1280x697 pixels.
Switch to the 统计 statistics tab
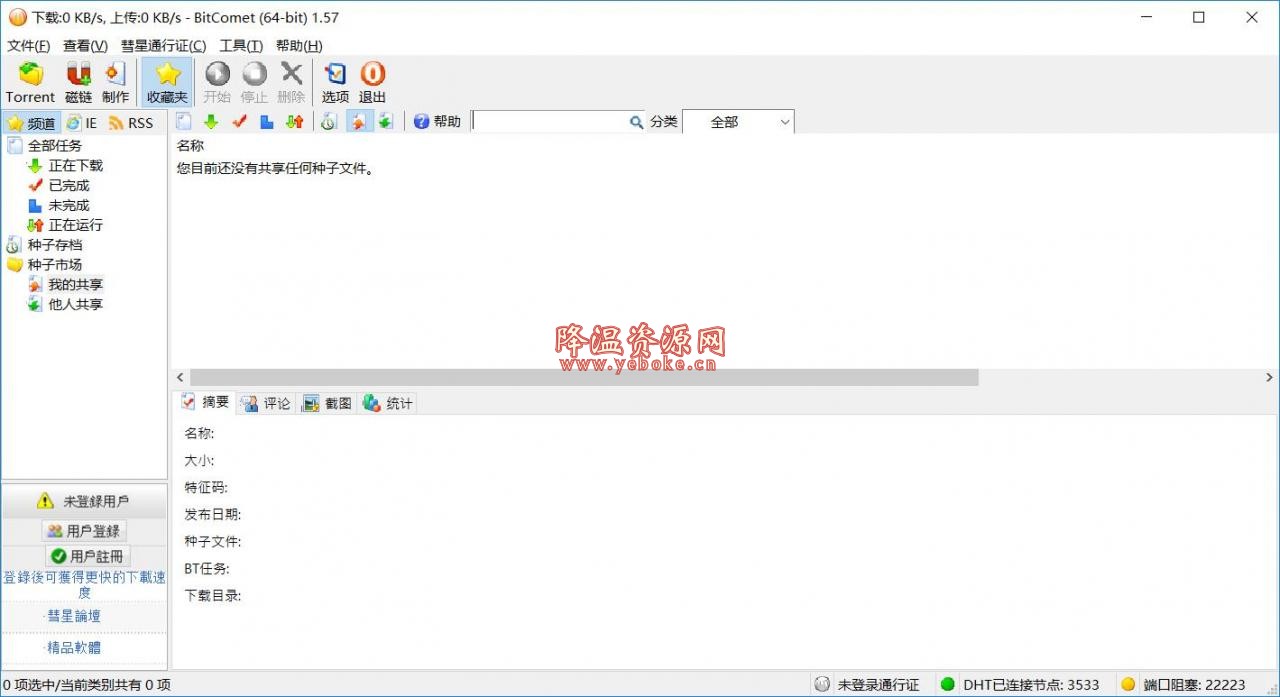coord(388,403)
